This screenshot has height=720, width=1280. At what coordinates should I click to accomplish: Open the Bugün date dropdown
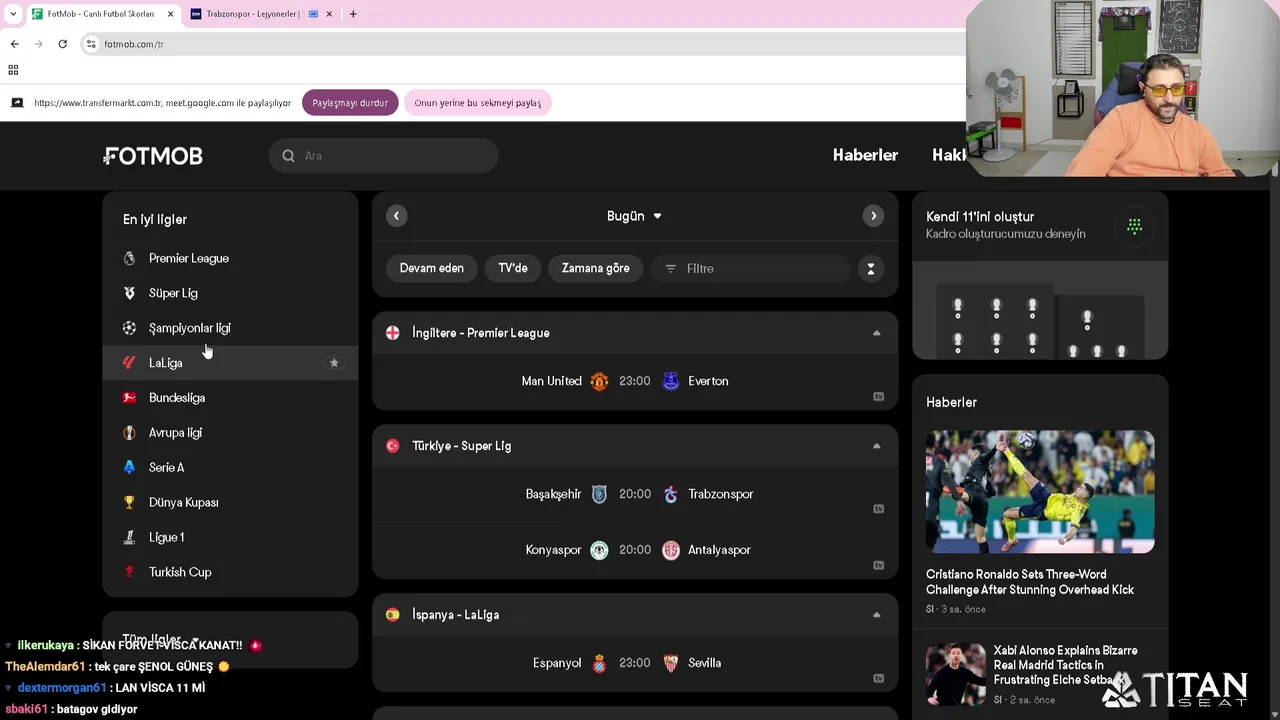coord(634,216)
